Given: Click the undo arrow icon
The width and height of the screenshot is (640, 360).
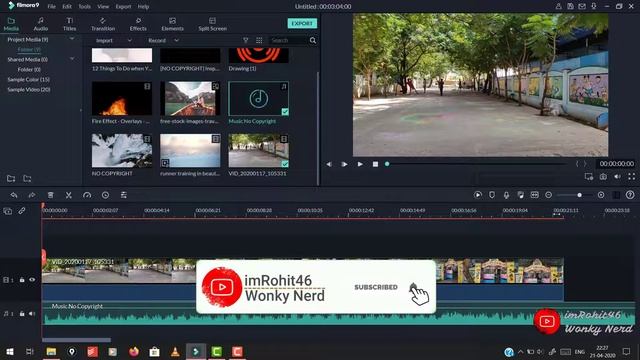Looking at the screenshot, I should 14,195.
